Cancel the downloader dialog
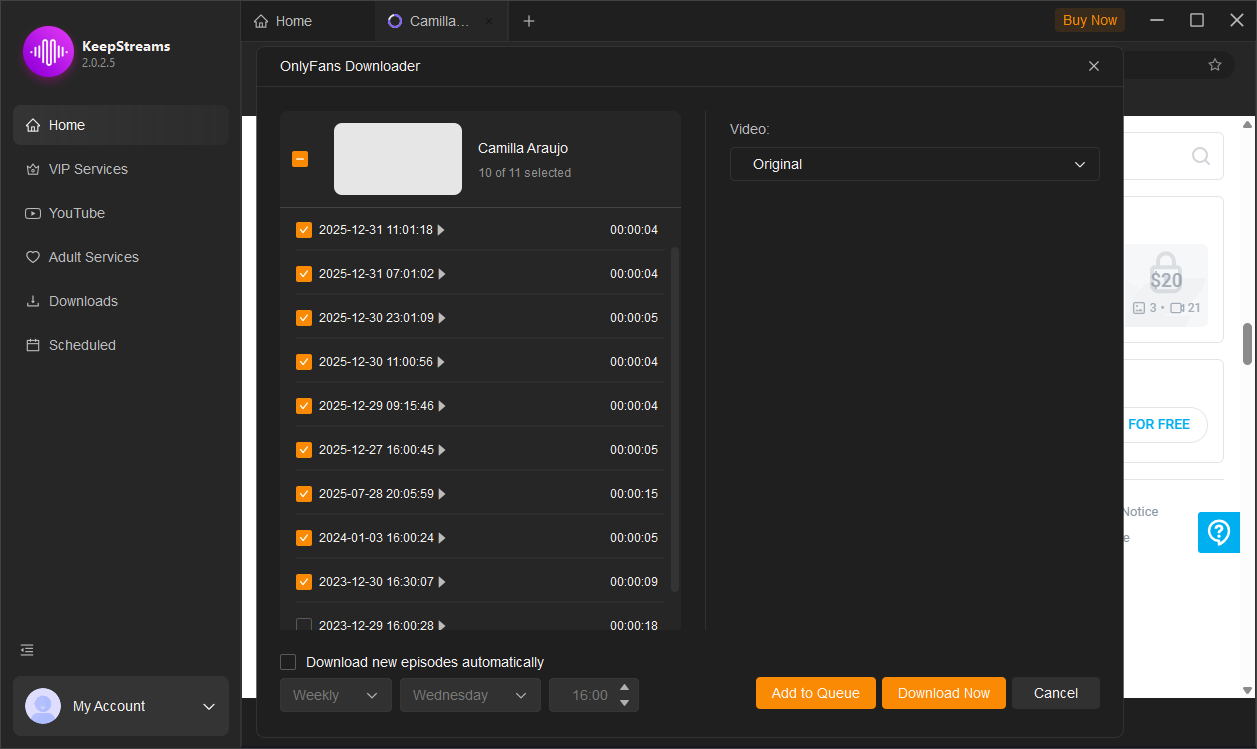 coord(1056,693)
